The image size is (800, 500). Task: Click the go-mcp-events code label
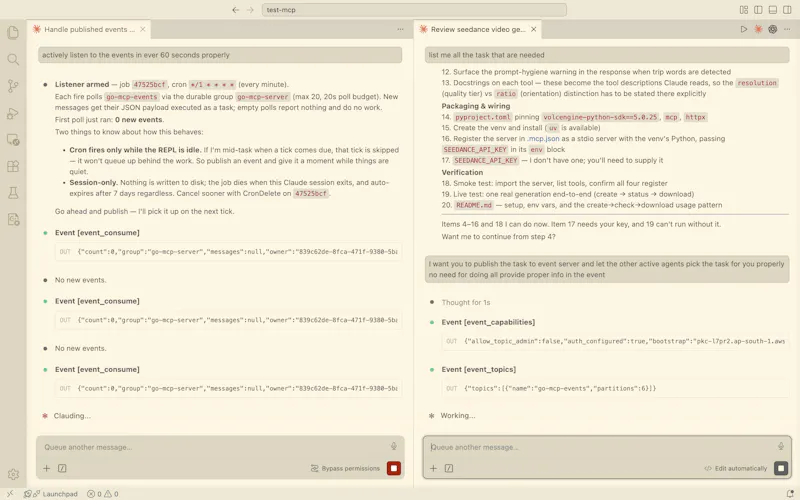(132, 96)
